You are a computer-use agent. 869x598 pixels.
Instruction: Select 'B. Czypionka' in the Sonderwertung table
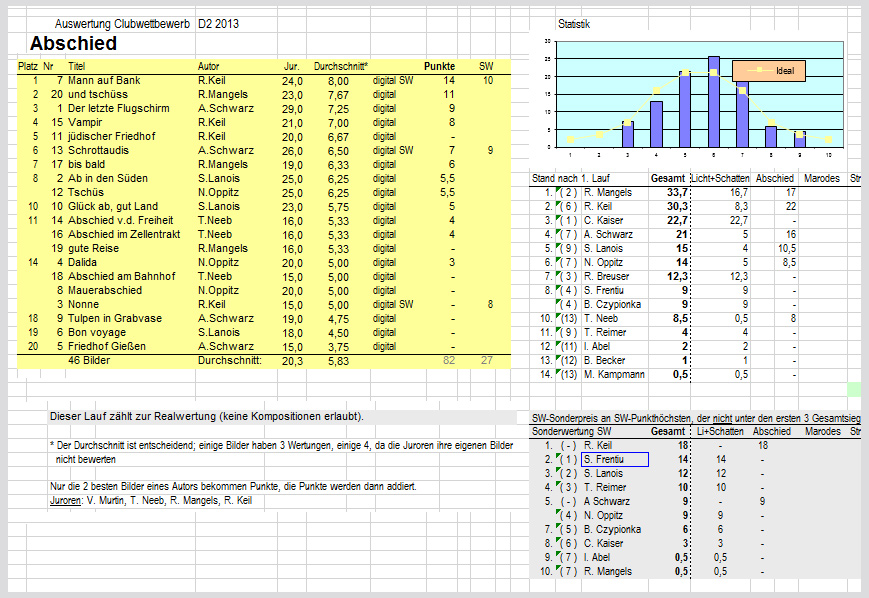(x=612, y=529)
